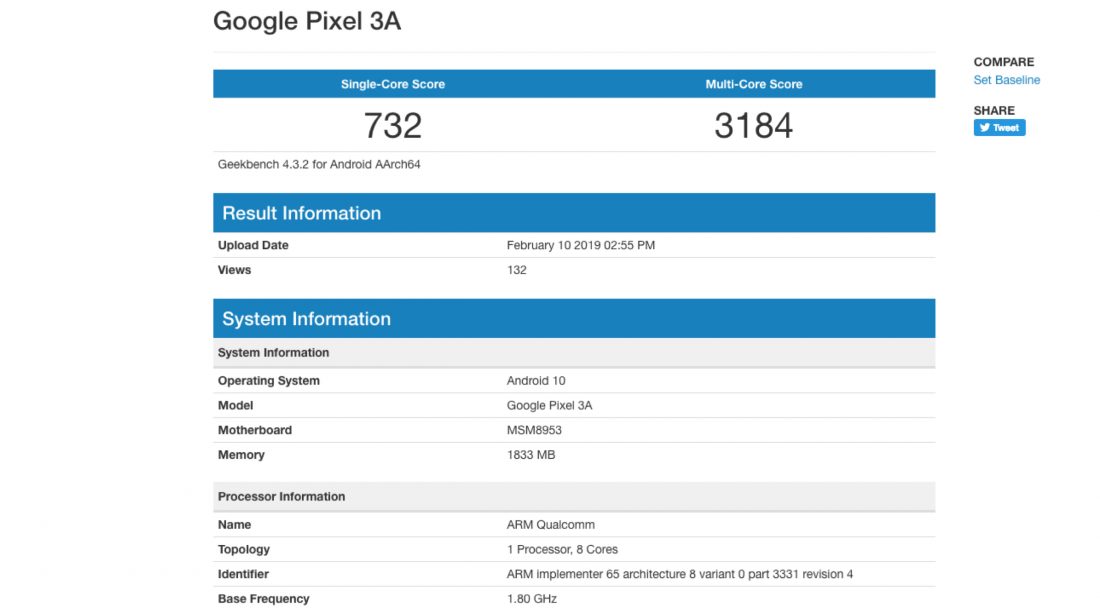This screenshot has width=1100, height=616.
Task: Click the Processor Information subheader
Action: 281,497
